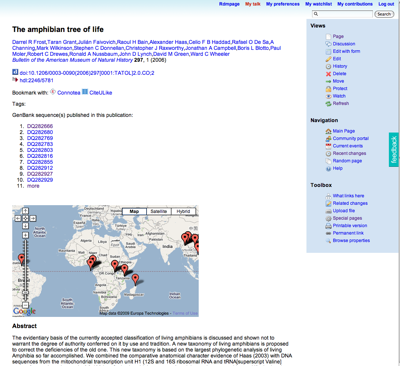Click the search input field
400x366 pixels.
point(342,14)
